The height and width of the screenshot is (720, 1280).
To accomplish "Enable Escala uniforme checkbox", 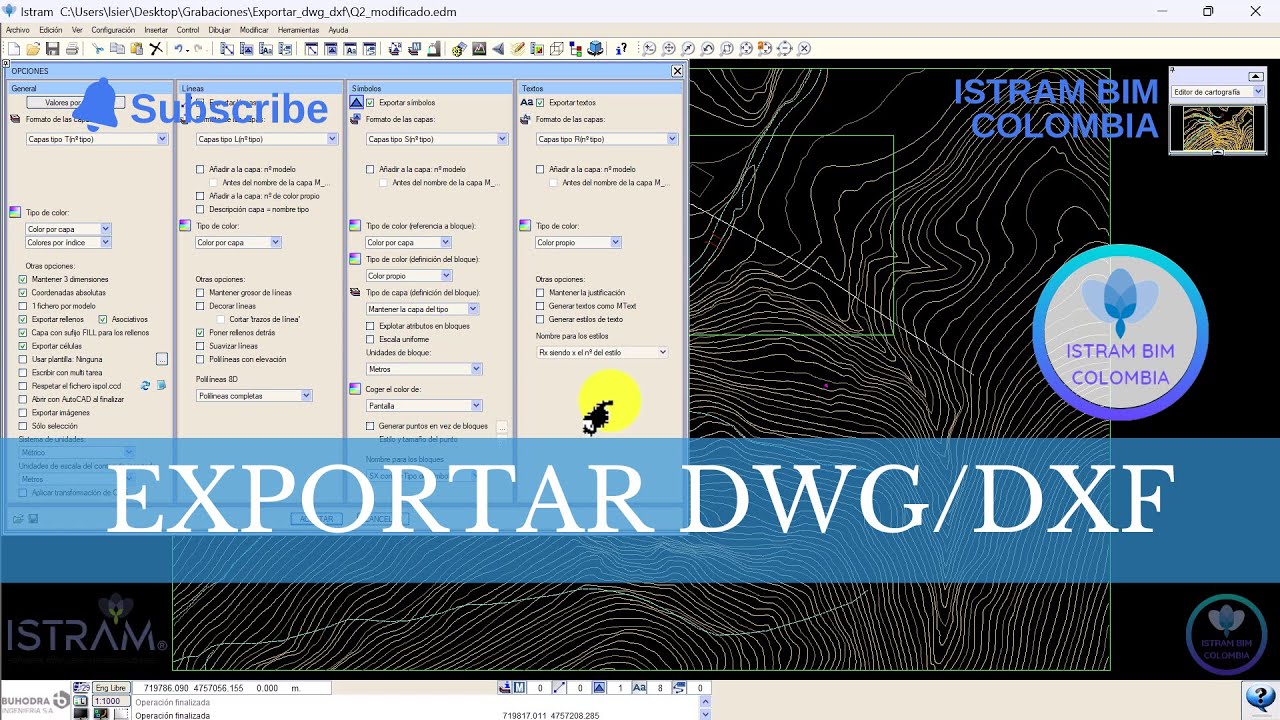I will point(370,339).
